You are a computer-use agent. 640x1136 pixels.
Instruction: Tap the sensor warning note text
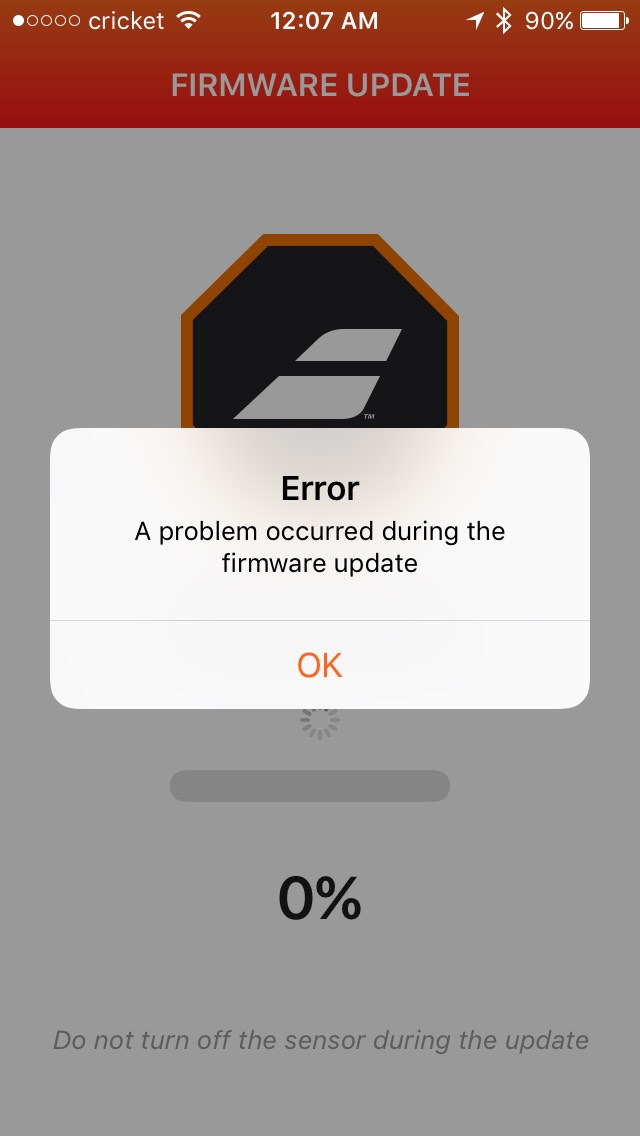coord(320,1040)
